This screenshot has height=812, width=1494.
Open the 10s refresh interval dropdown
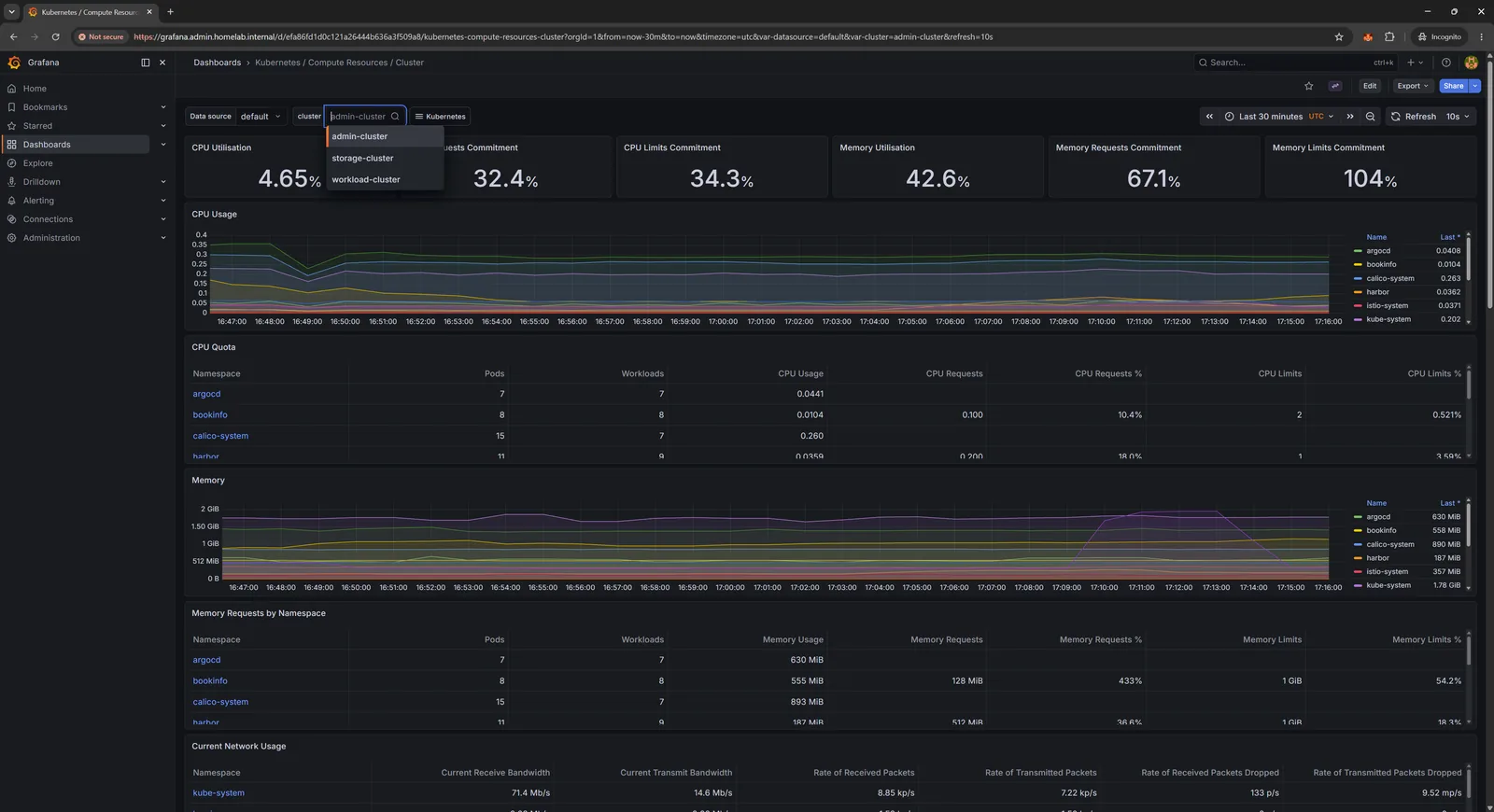pyautogui.click(x=1459, y=117)
